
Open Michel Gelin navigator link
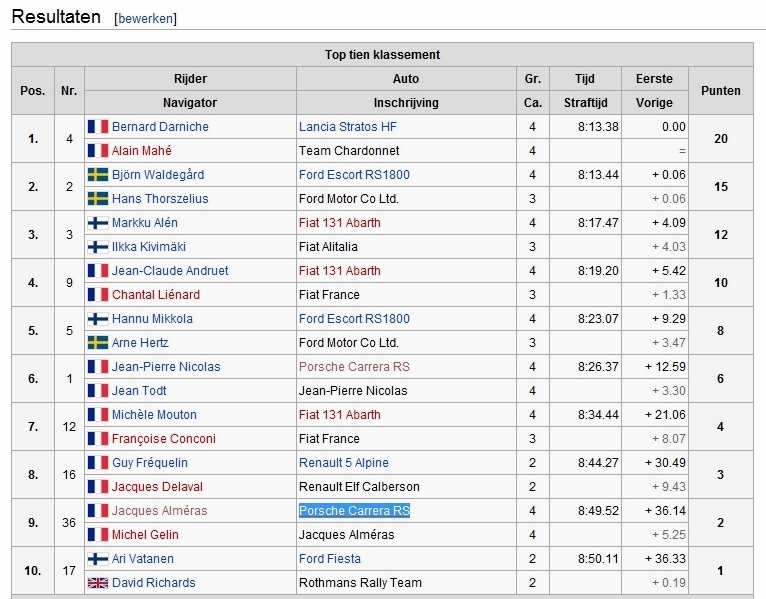pos(145,535)
